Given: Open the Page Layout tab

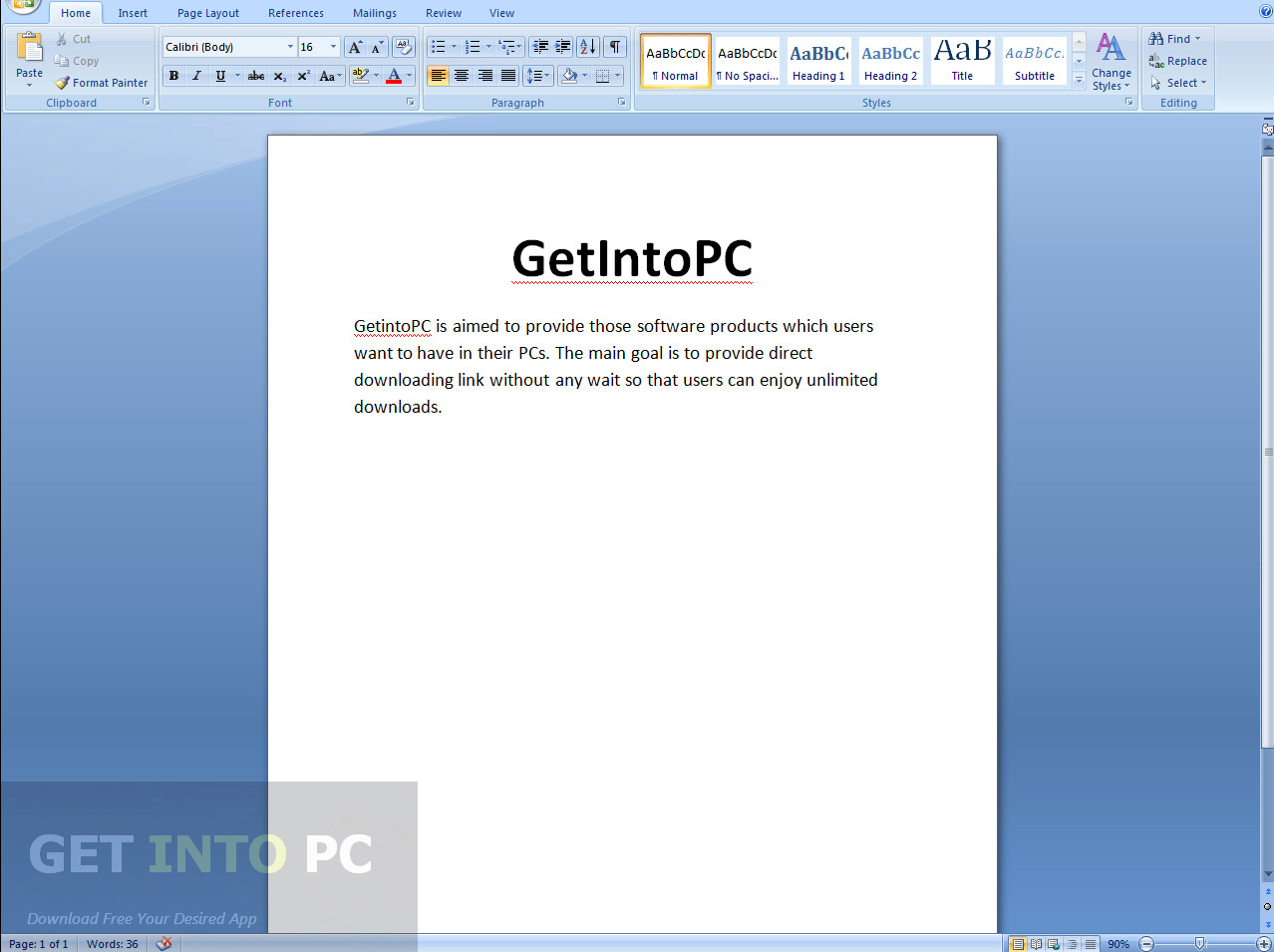Looking at the screenshot, I should click(x=208, y=13).
